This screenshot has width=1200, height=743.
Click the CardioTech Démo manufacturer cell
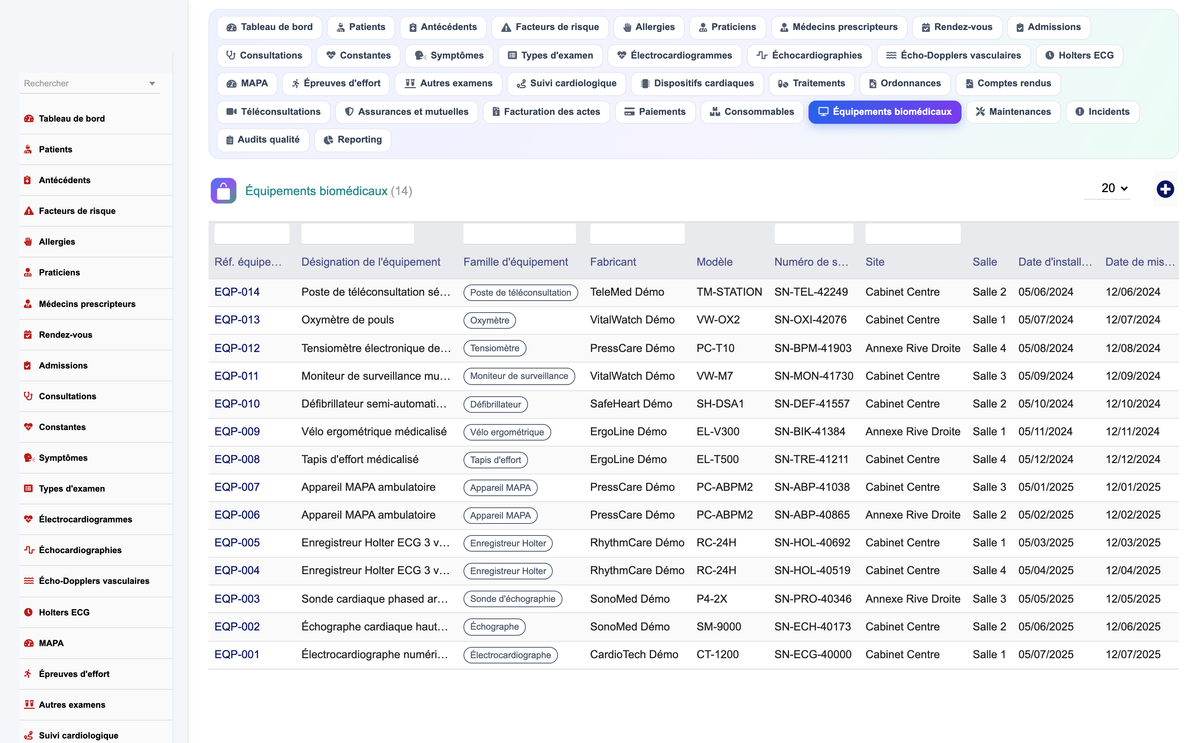click(x=634, y=655)
